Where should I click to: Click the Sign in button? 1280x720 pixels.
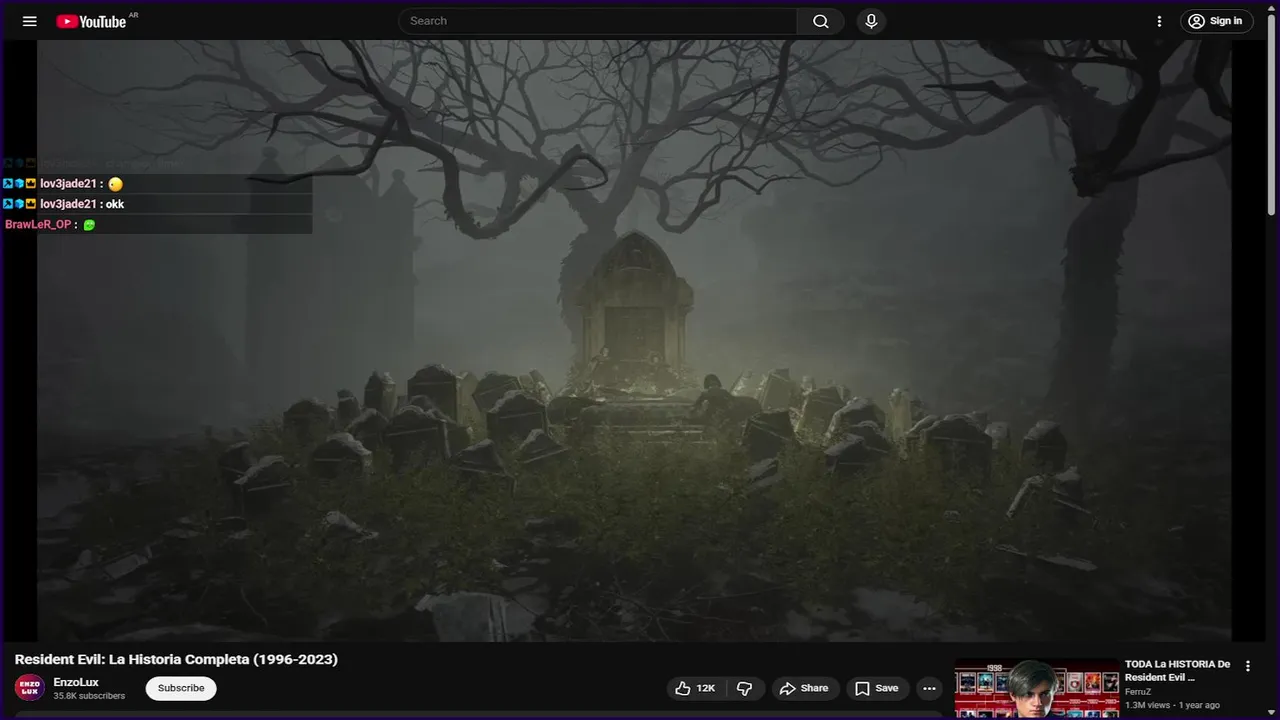1217,21
